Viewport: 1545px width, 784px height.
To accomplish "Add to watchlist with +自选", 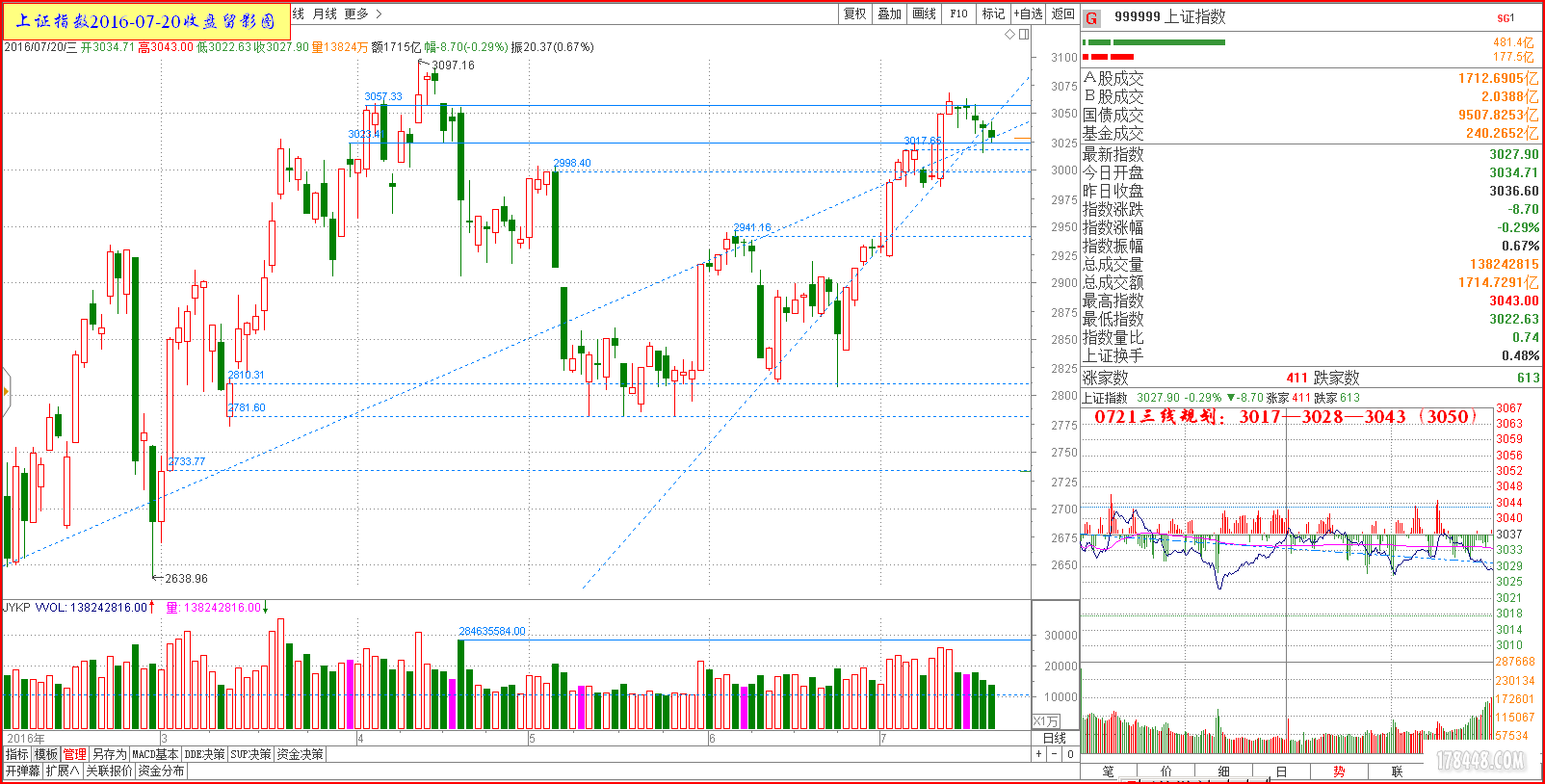I will click(x=1029, y=13).
